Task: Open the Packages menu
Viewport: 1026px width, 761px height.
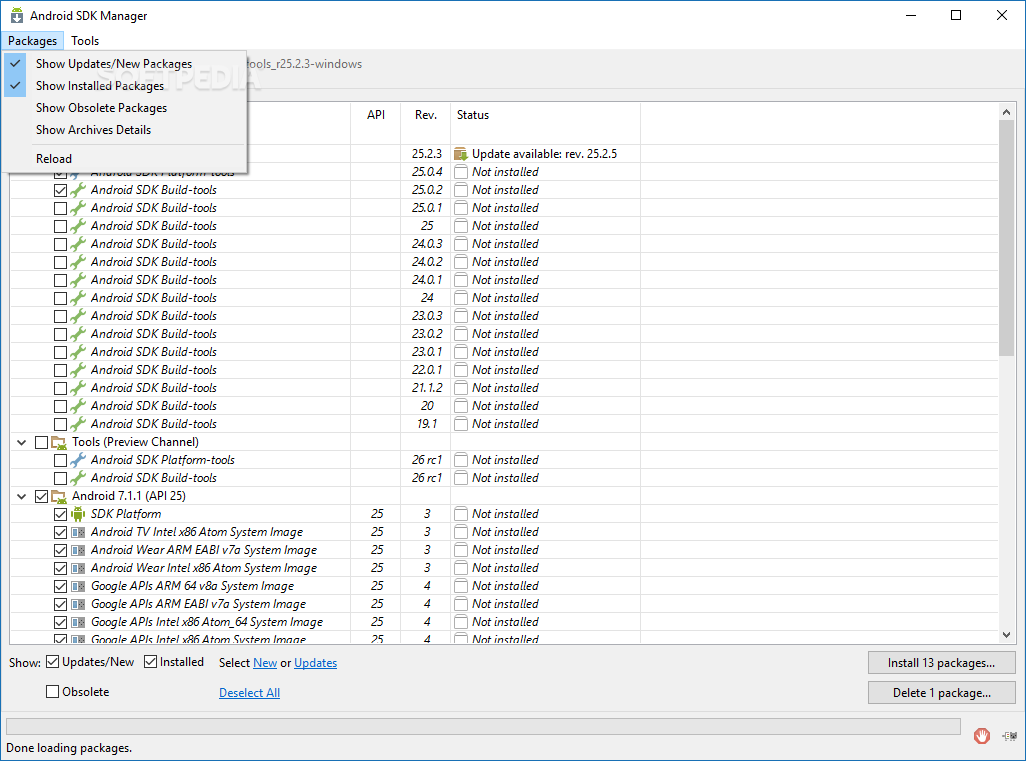Action: pos(33,41)
